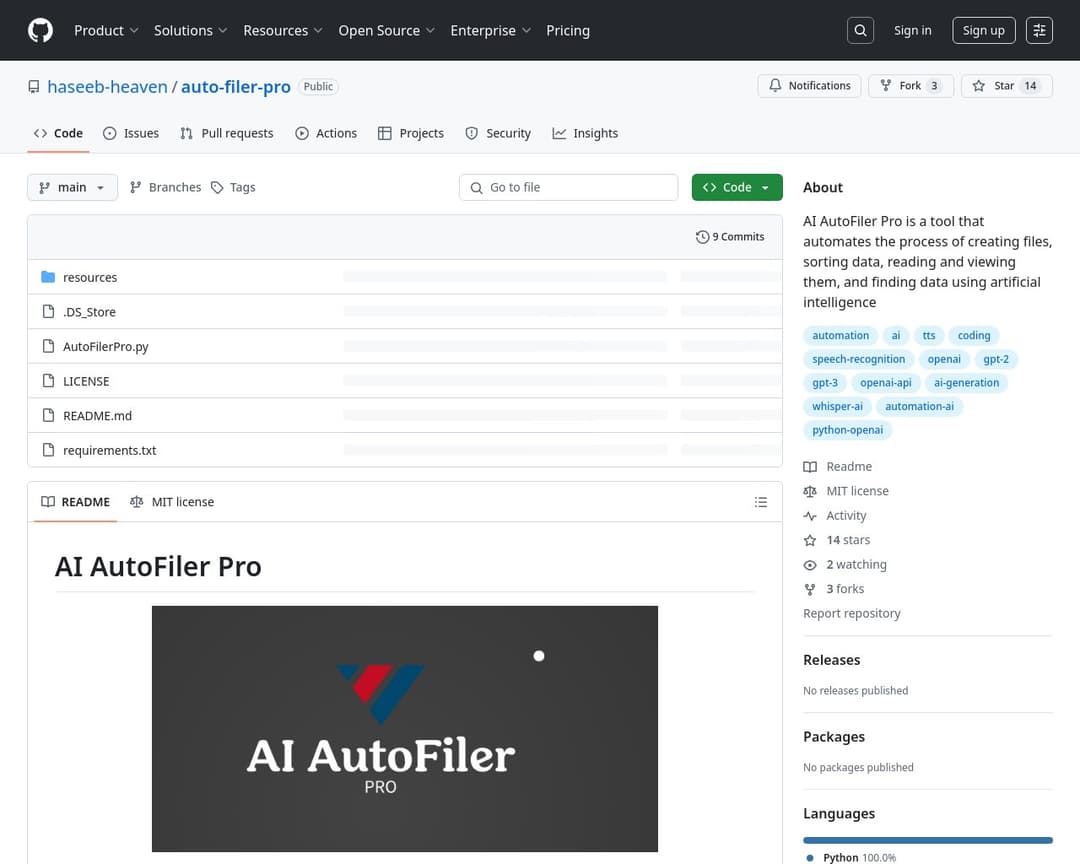Expand the Open Source menu
Screen dimensions: 1080x864
tap(386, 30)
